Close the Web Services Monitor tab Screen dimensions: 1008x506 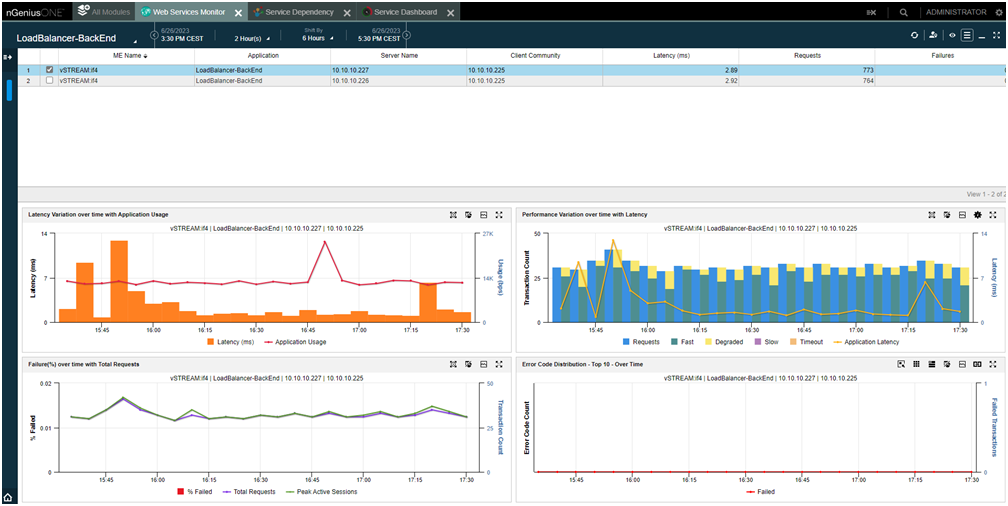(x=238, y=12)
